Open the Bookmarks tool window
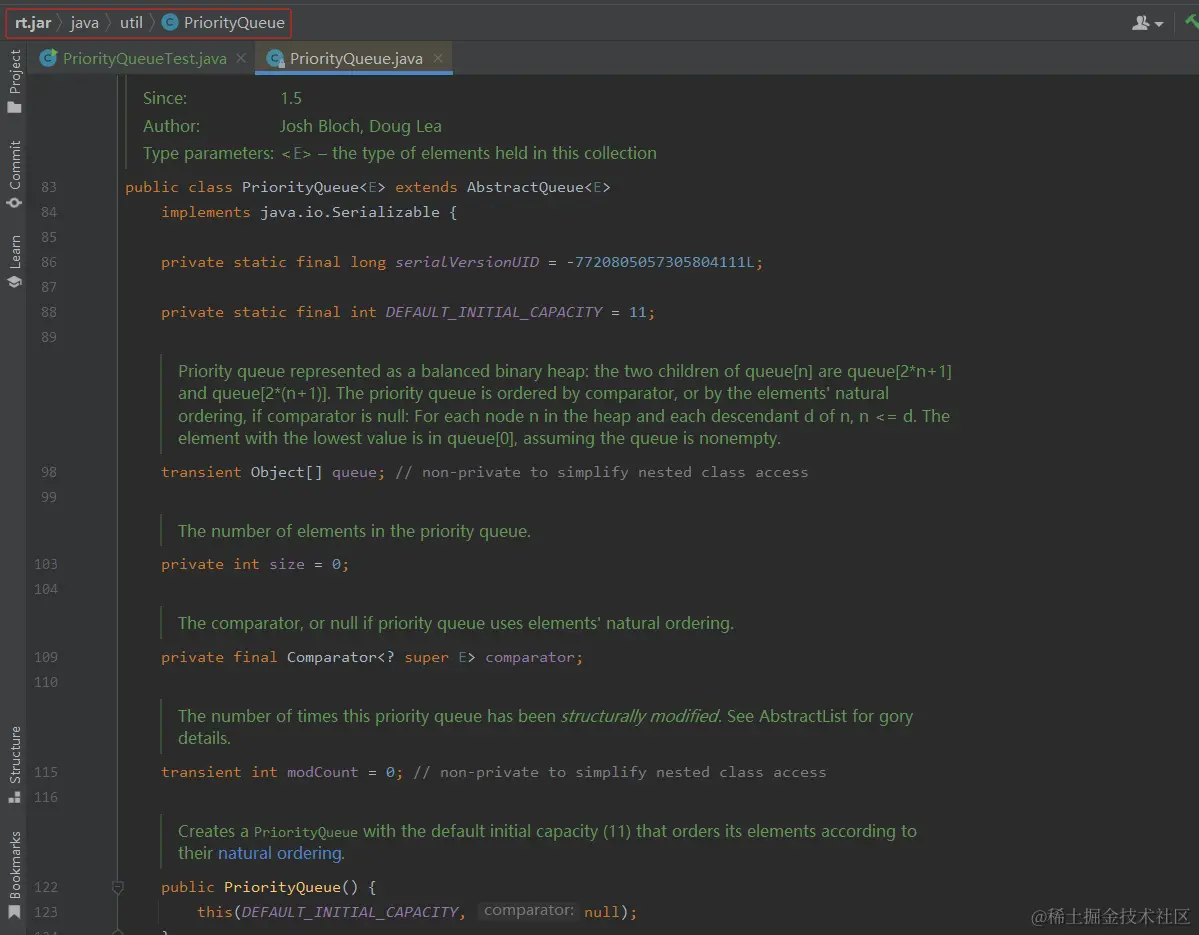This screenshot has width=1199, height=935. (14, 875)
